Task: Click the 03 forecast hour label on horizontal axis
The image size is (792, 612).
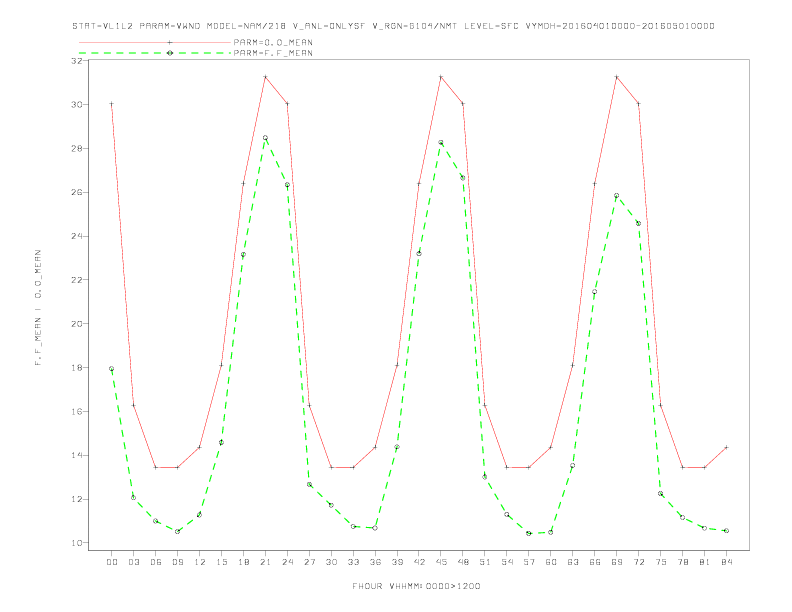Action: 133,562
